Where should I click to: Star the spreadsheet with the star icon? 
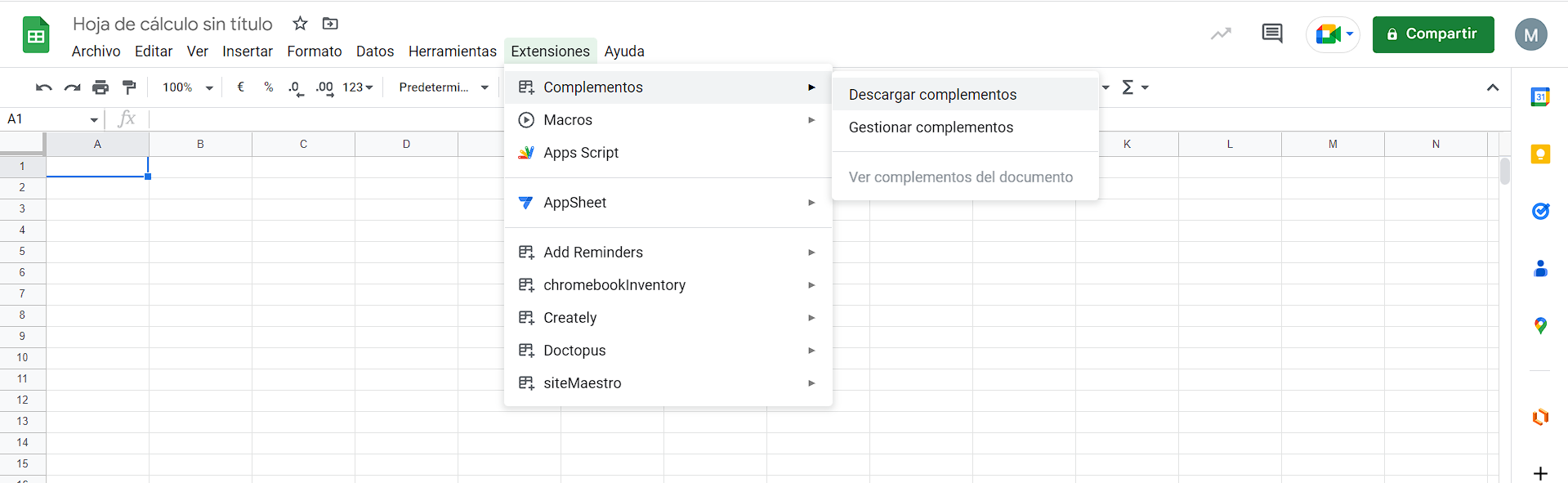pyautogui.click(x=300, y=24)
